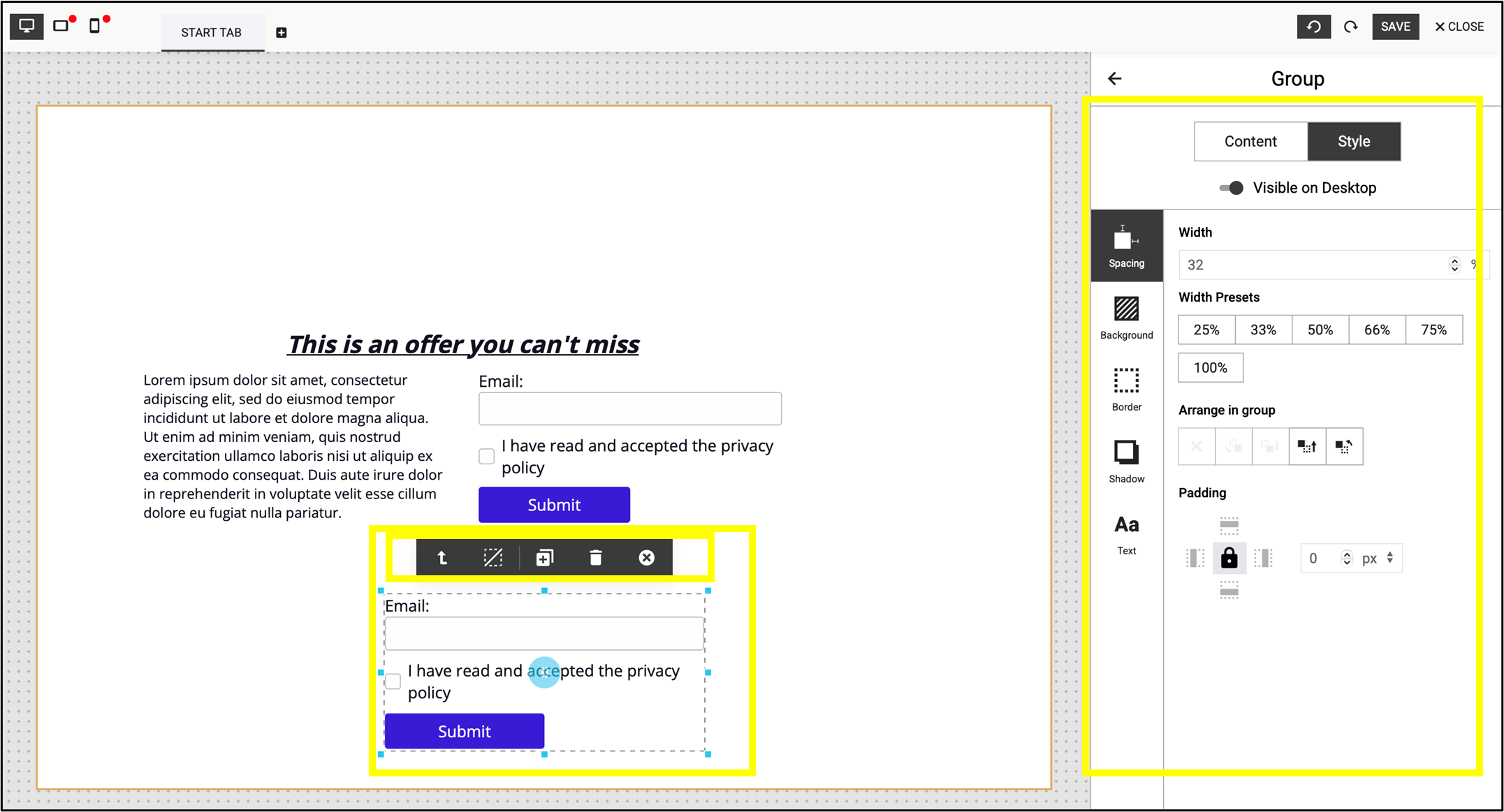The height and width of the screenshot is (812, 1504).
Task: Switch to tablet device preview icon
Action: click(61, 27)
